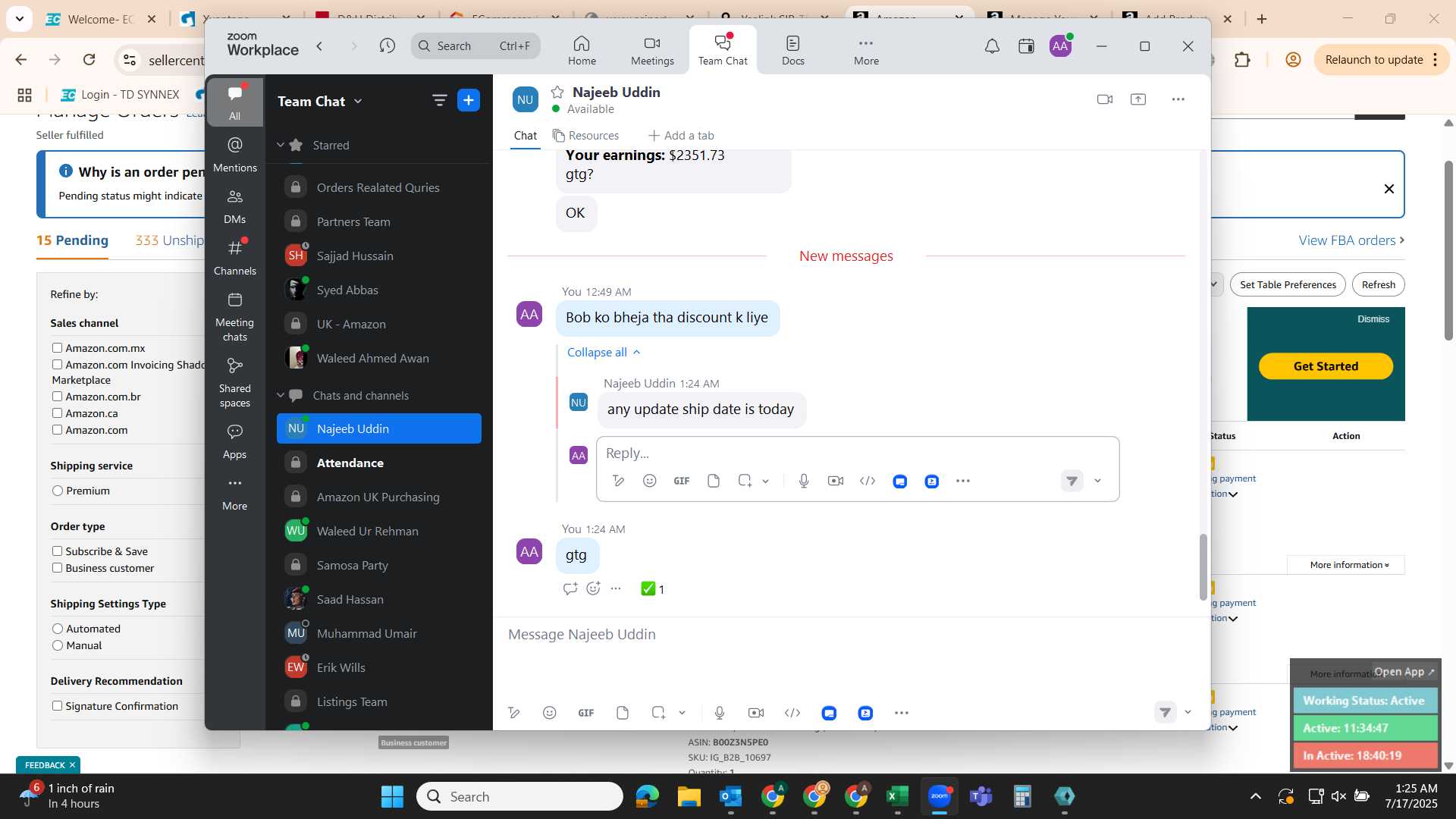
Task: Open the Docs tab in Zoom
Action: pos(792,50)
